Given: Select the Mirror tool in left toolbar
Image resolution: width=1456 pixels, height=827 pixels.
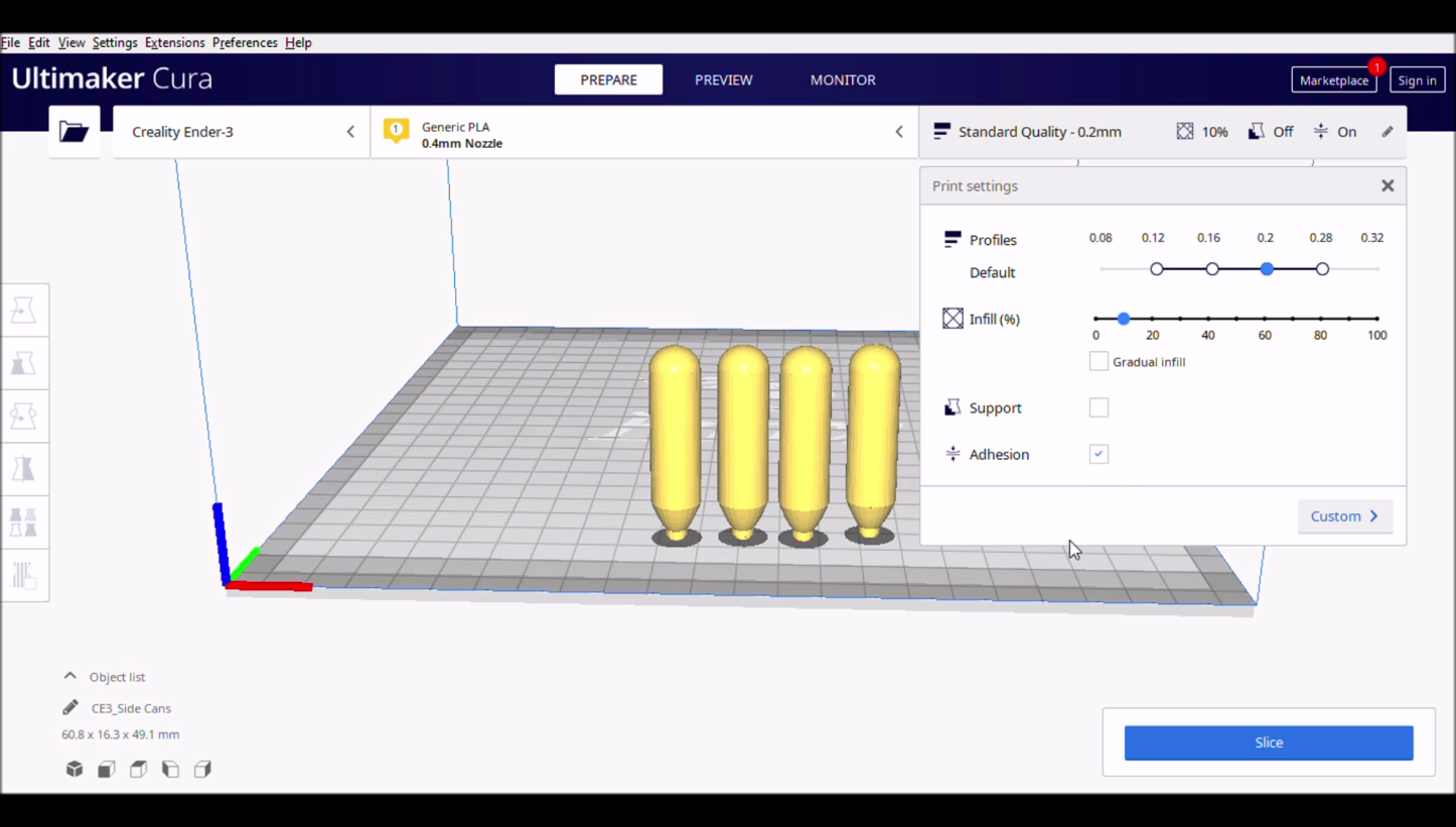Looking at the screenshot, I should (x=24, y=470).
